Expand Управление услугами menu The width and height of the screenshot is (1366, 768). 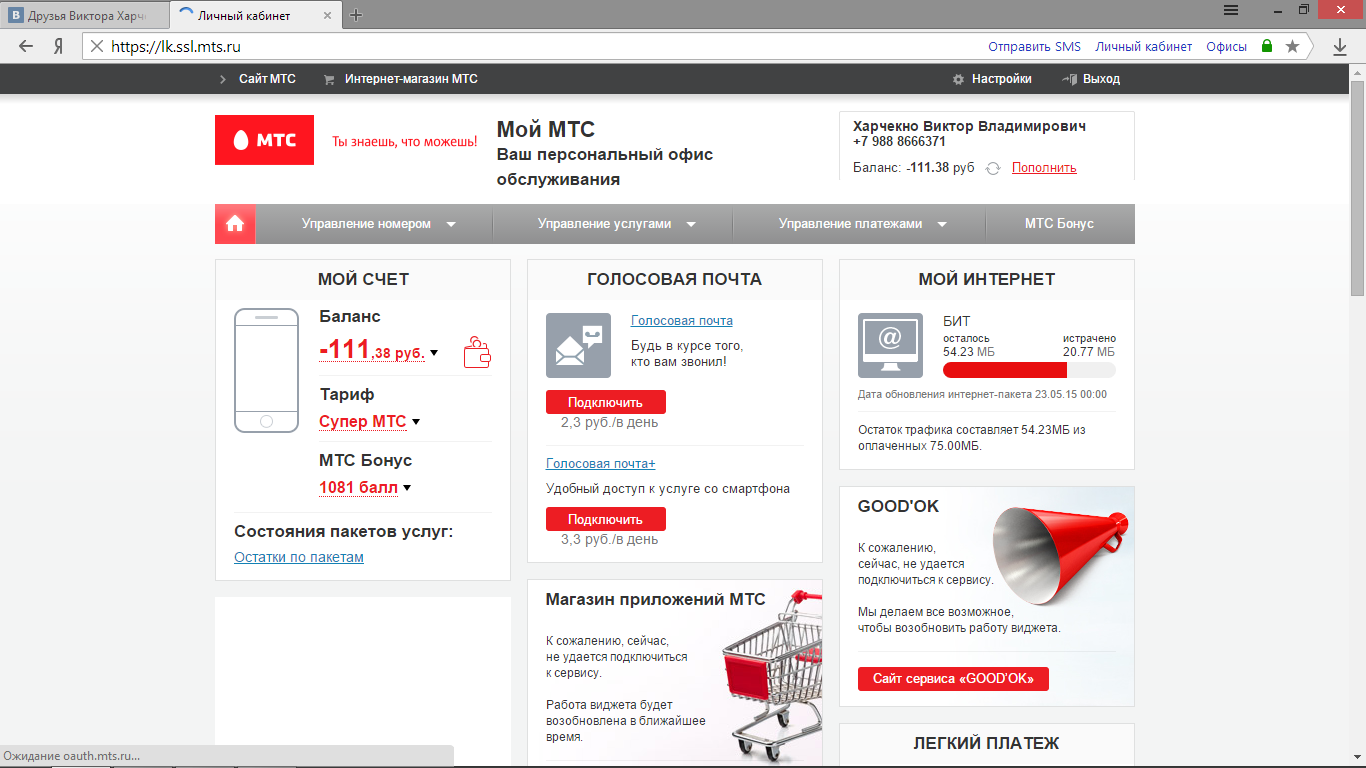(x=617, y=224)
